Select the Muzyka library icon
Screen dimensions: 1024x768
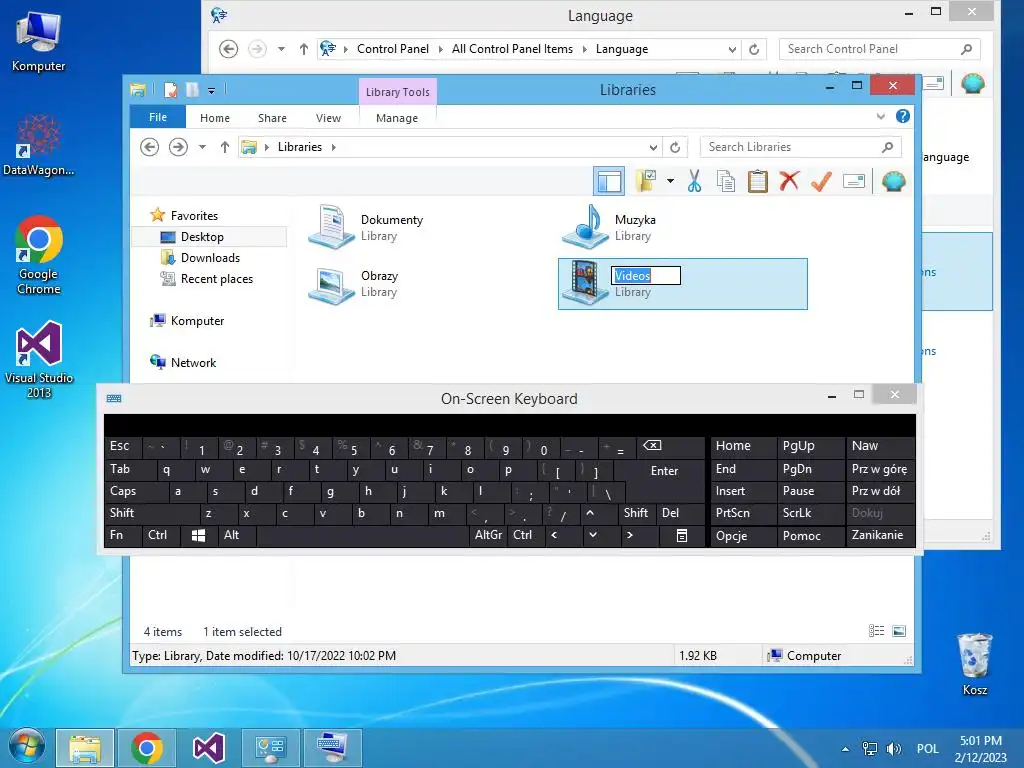pos(584,227)
